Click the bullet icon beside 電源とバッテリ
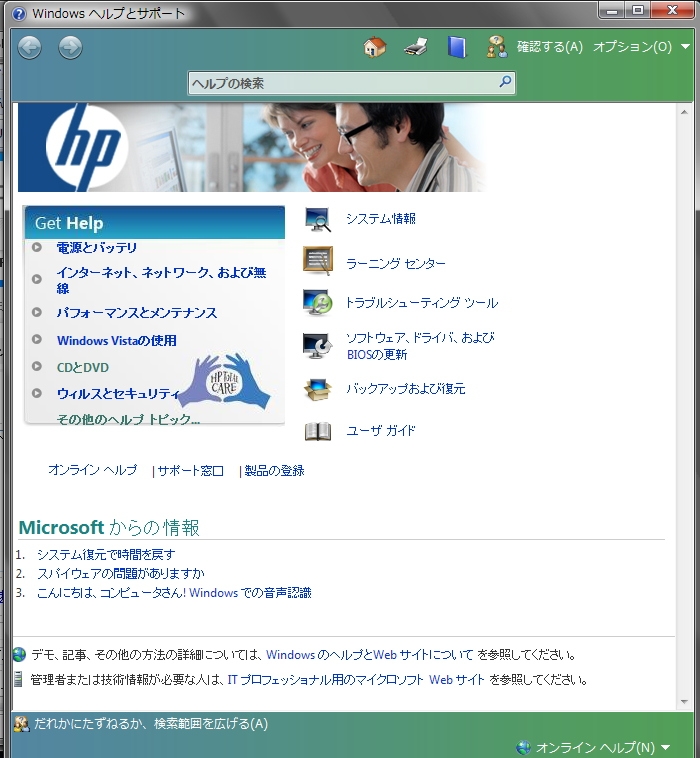Screen dimensions: 700x758 pos(37,248)
